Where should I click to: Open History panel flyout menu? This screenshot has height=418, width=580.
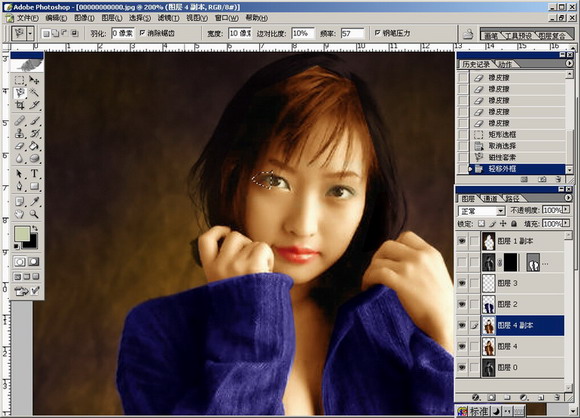(x=569, y=64)
